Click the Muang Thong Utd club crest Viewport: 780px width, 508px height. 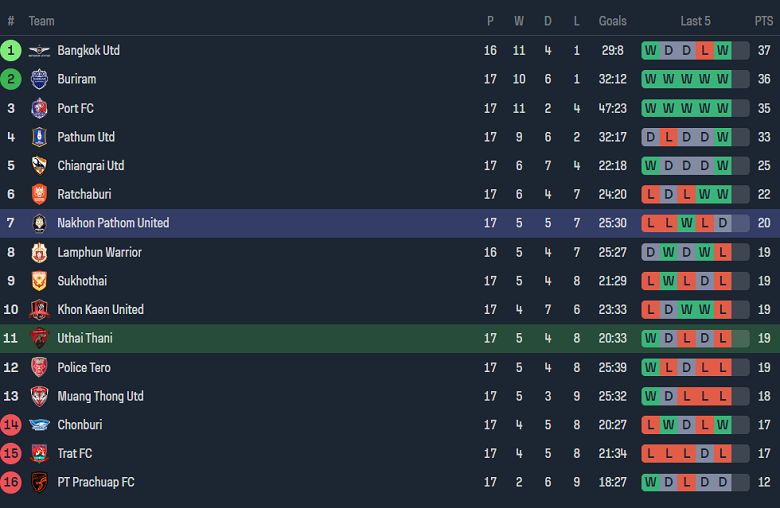(x=39, y=397)
